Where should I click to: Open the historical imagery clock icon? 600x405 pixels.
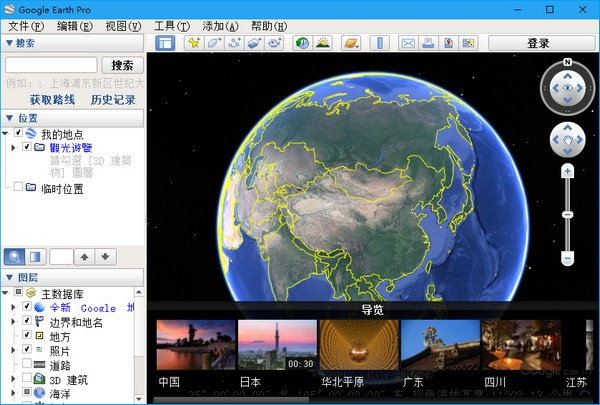[x=302, y=43]
